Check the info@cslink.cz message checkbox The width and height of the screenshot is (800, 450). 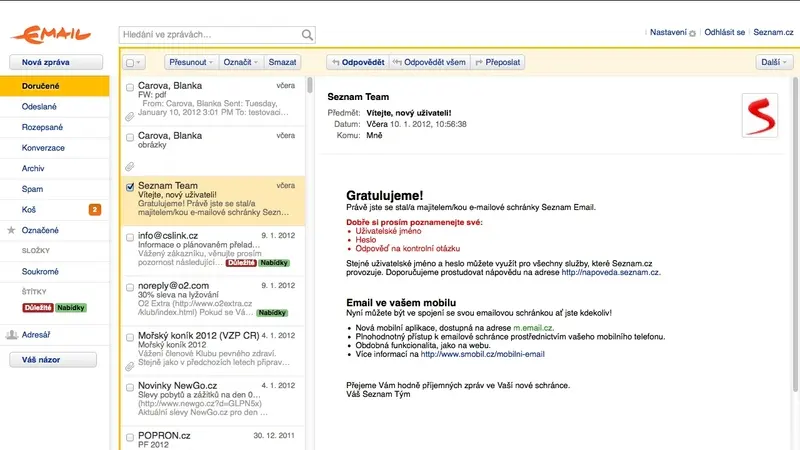tap(130, 237)
